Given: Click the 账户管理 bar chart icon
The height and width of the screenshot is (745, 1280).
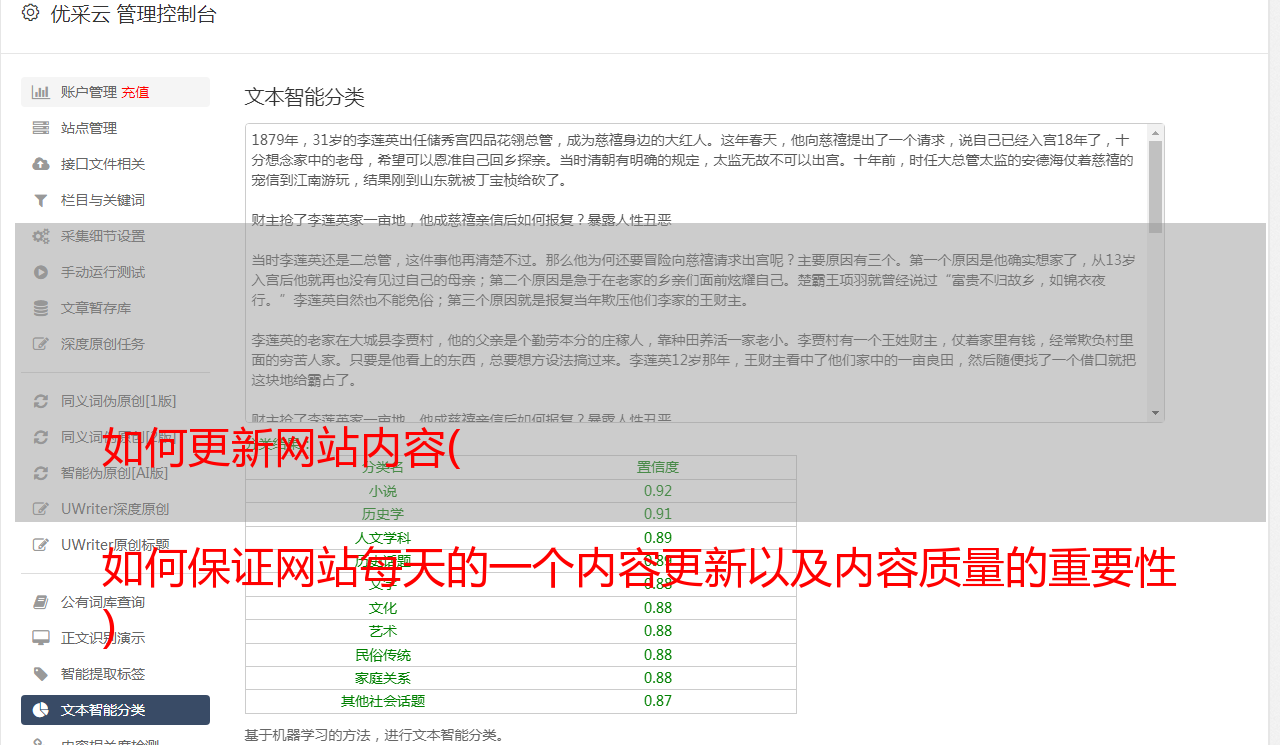Looking at the screenshot, I should (41, 92).
